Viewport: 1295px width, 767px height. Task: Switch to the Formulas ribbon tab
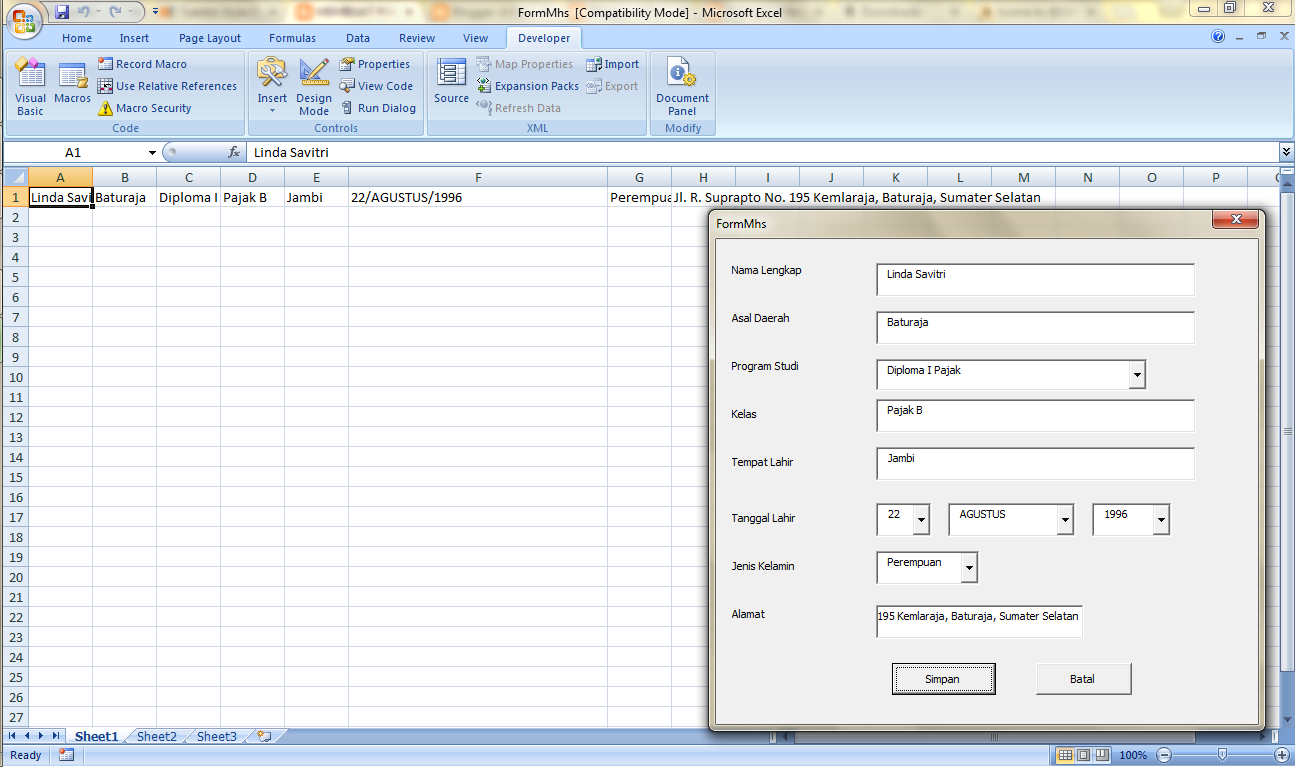[x=292, y=37]
